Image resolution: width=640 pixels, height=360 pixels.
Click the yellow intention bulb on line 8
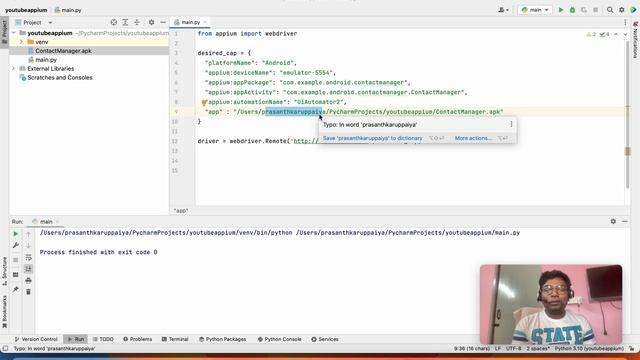pos(204,103)
